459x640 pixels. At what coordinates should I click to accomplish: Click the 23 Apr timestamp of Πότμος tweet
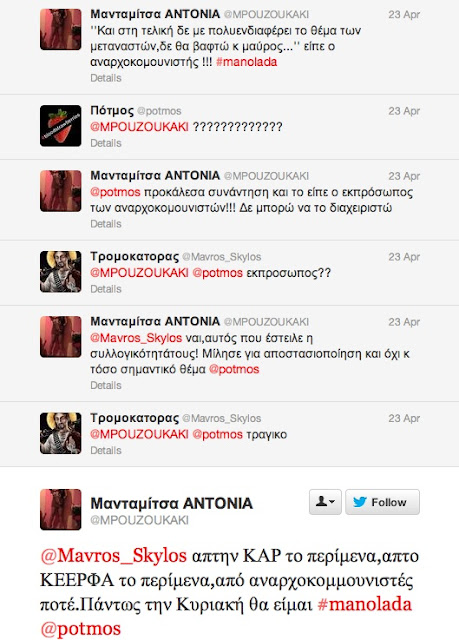click(x=404, y=111)
